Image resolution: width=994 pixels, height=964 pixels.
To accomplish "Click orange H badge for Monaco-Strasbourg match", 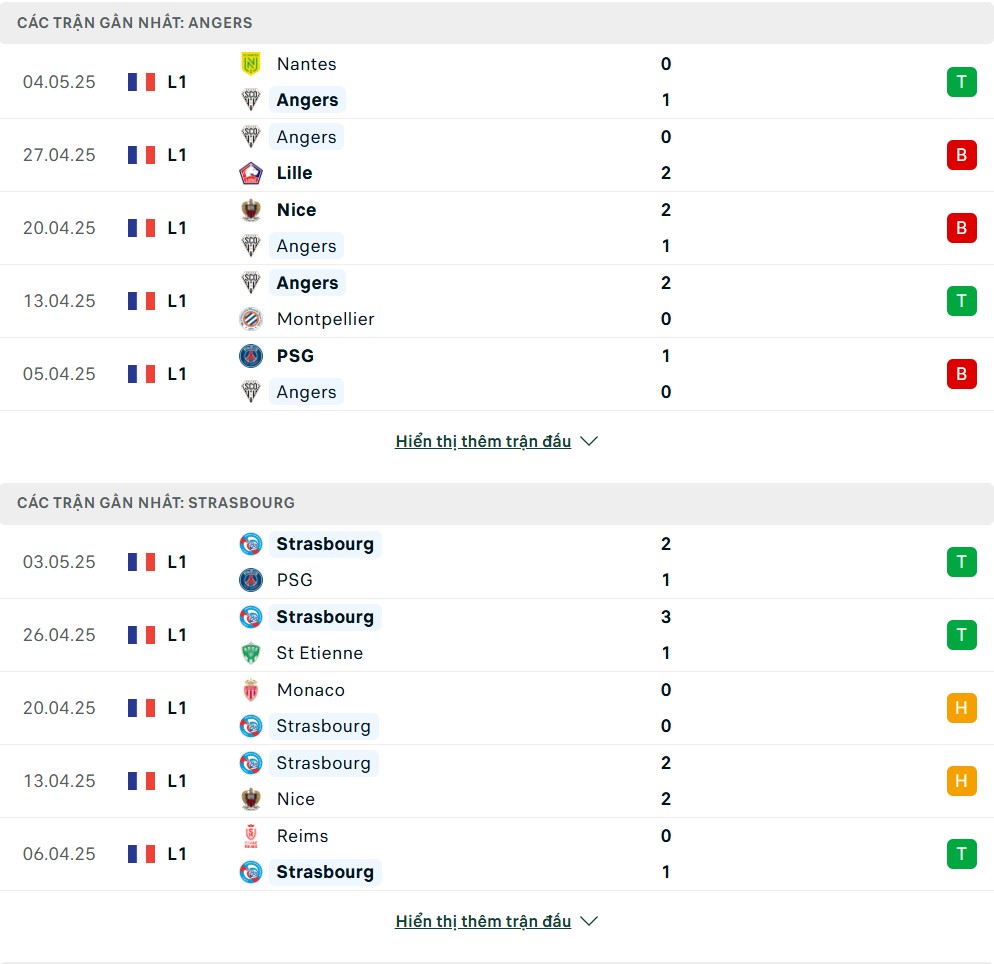I will (x=962, y=707).
